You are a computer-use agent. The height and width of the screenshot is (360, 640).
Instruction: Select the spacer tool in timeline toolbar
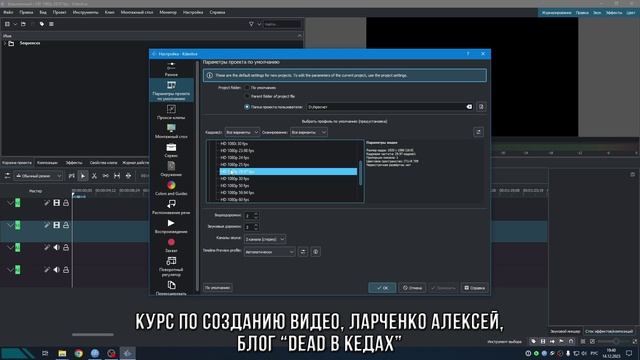tap(106, 176)
